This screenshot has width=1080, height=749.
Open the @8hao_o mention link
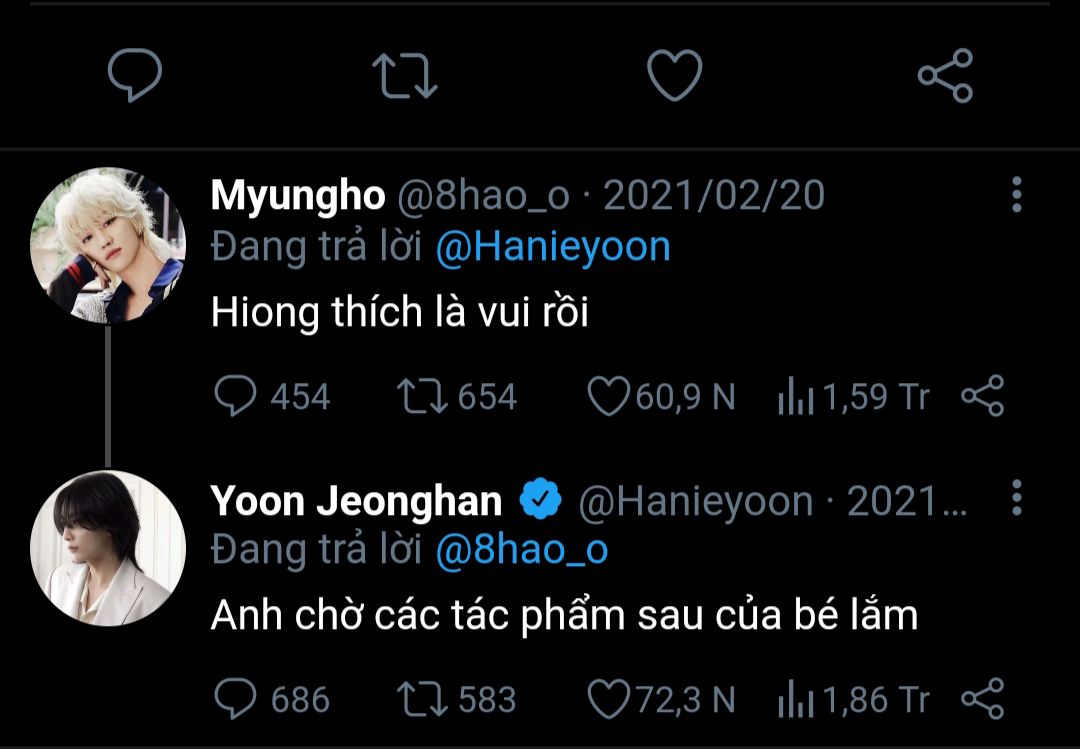point(521,550)
